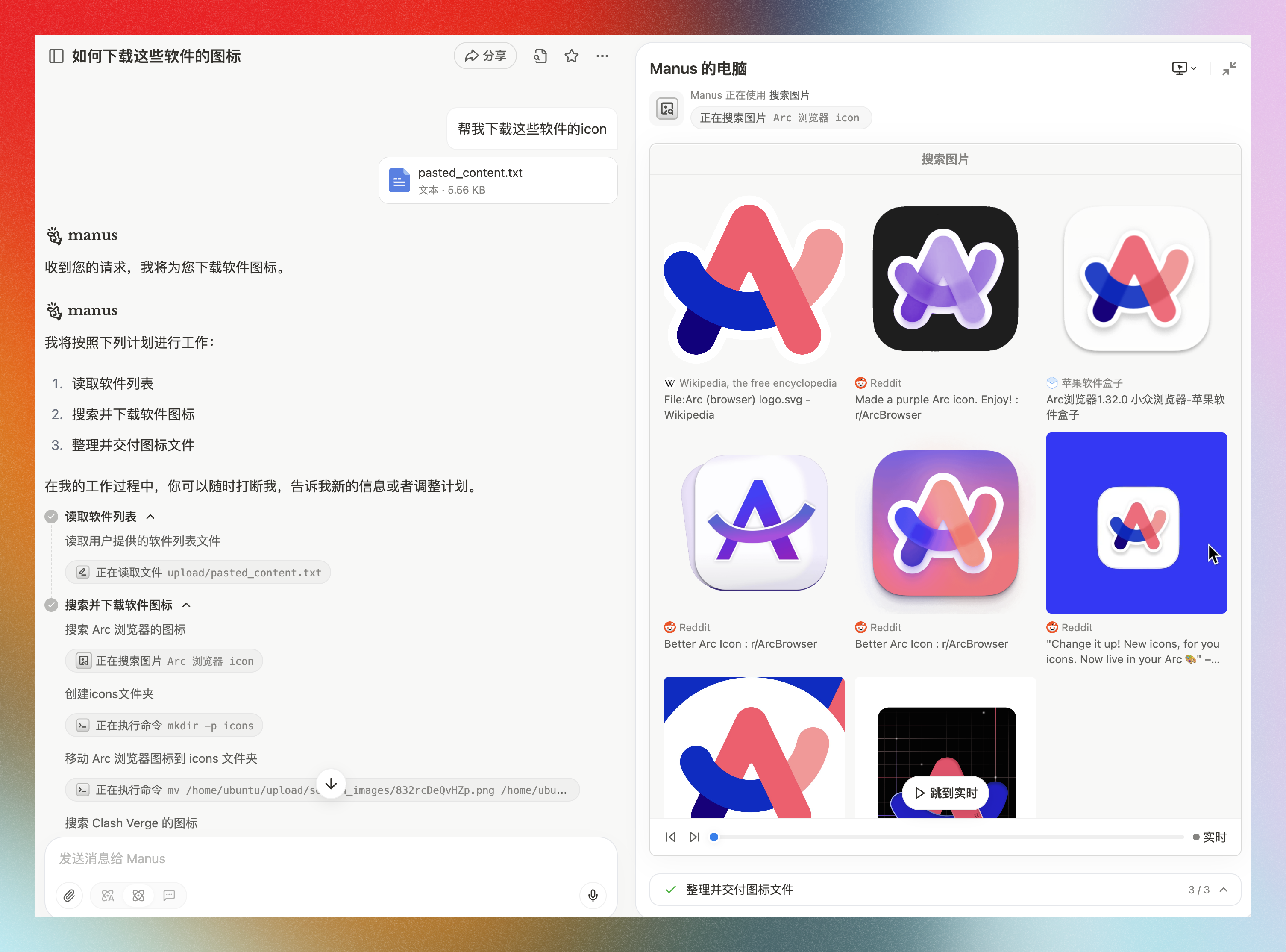This screenshot has width=1286, height=952.
Task: Open the 正在读取文件 upload/pasted_content.txt action
Action: [198, 572]
